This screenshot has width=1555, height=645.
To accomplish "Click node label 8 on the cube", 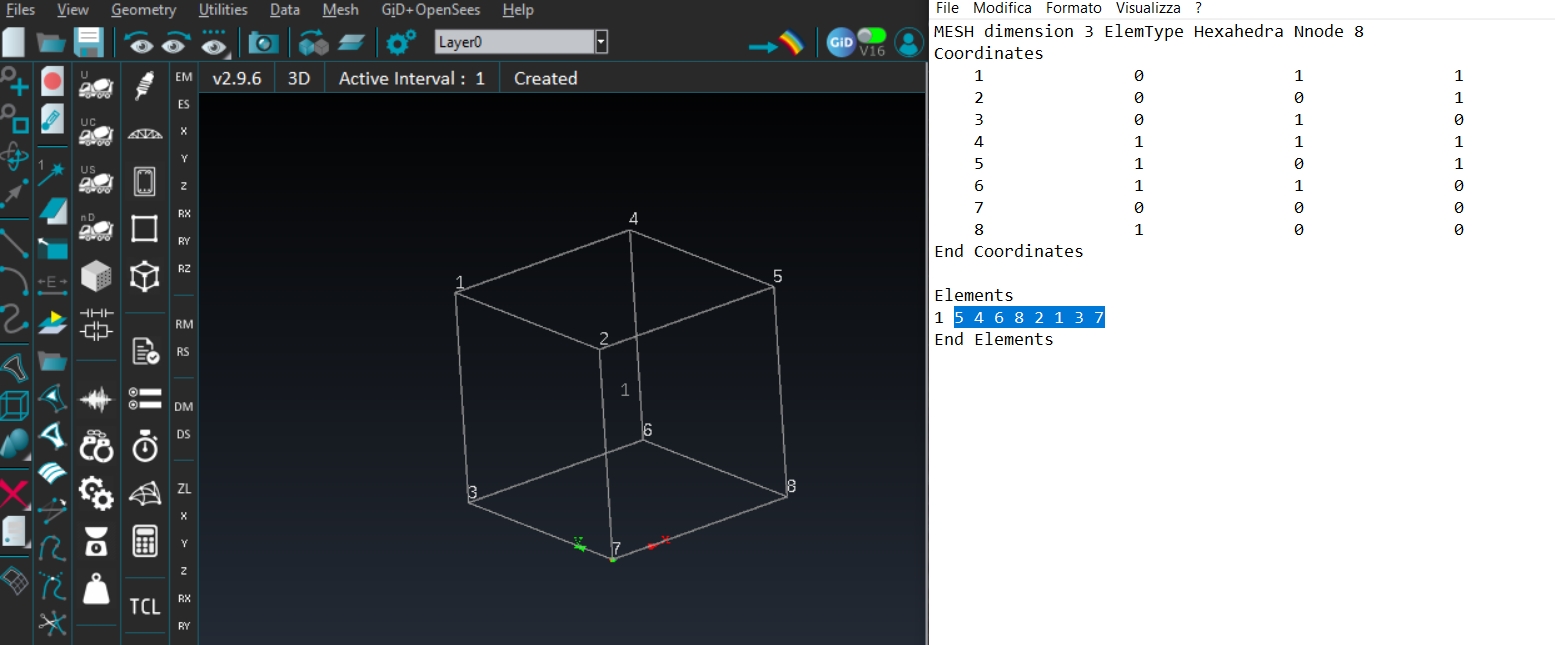I will [x=791, y=486].
